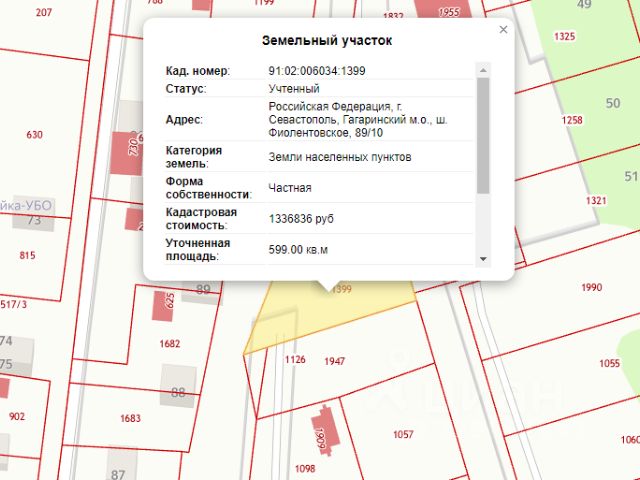640x480 pixels.
Task: Click red building 1909 on the map
Action: tap(325, 430)
